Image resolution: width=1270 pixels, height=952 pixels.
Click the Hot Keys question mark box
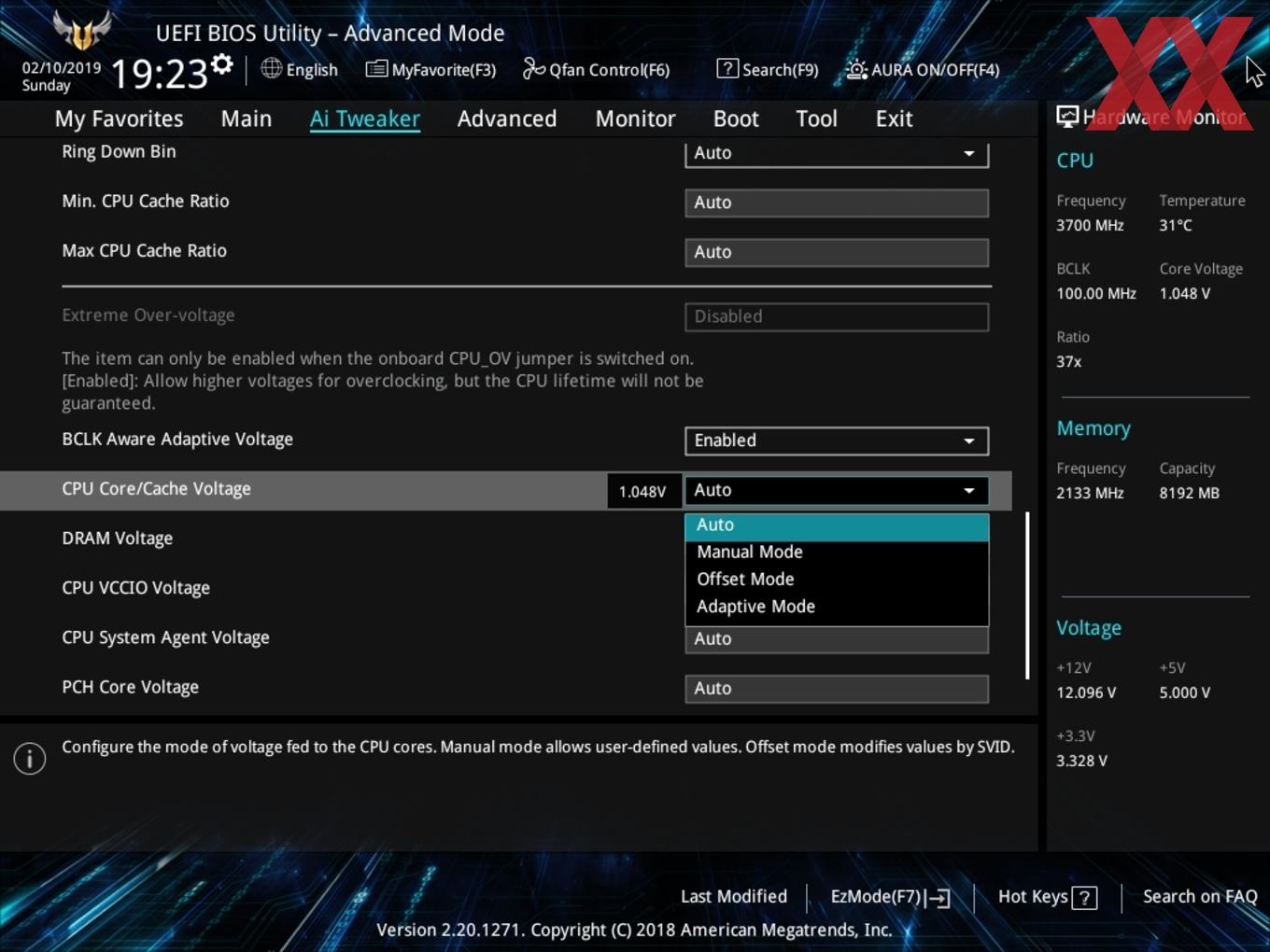click(x=1084, y=898)
